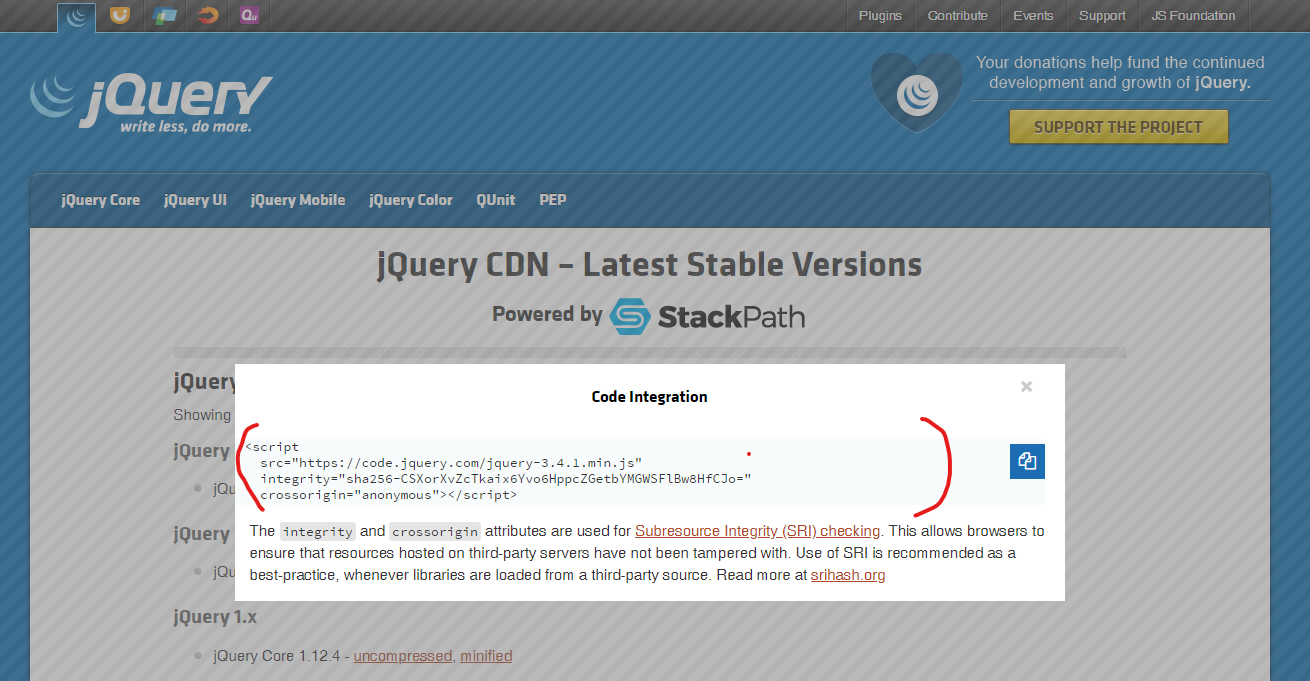Open the Subresource Integrity (SRI) checking link

(757, 531)
